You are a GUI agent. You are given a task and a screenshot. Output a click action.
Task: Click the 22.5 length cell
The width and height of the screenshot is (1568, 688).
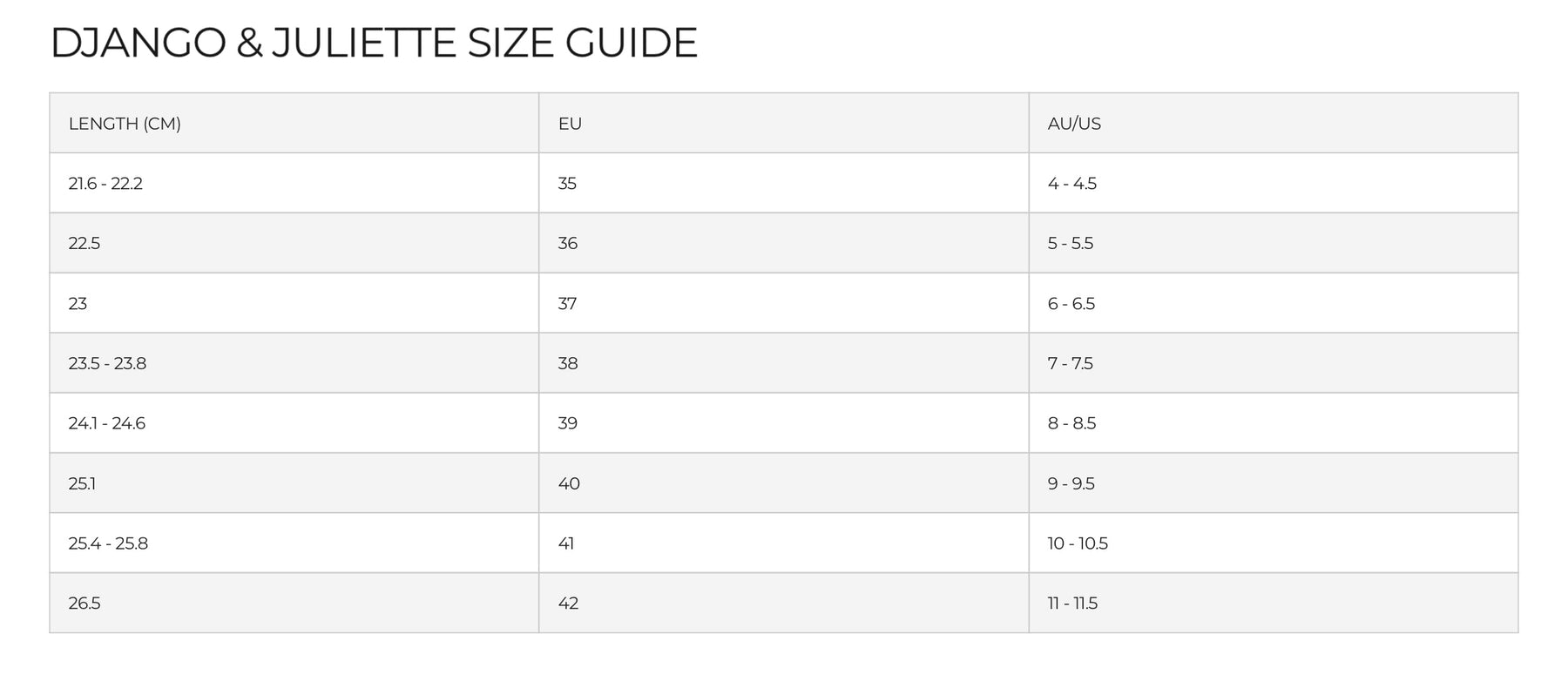tap(84, 244)
